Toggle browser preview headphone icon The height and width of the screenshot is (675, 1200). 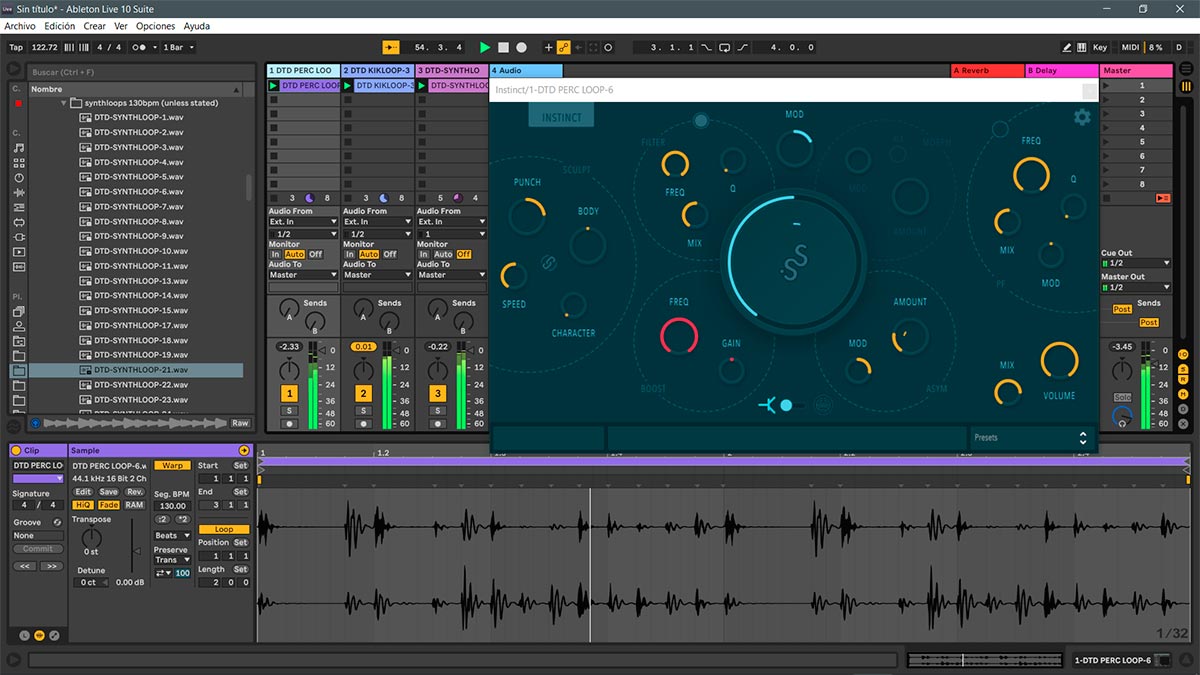coord(36,423)
